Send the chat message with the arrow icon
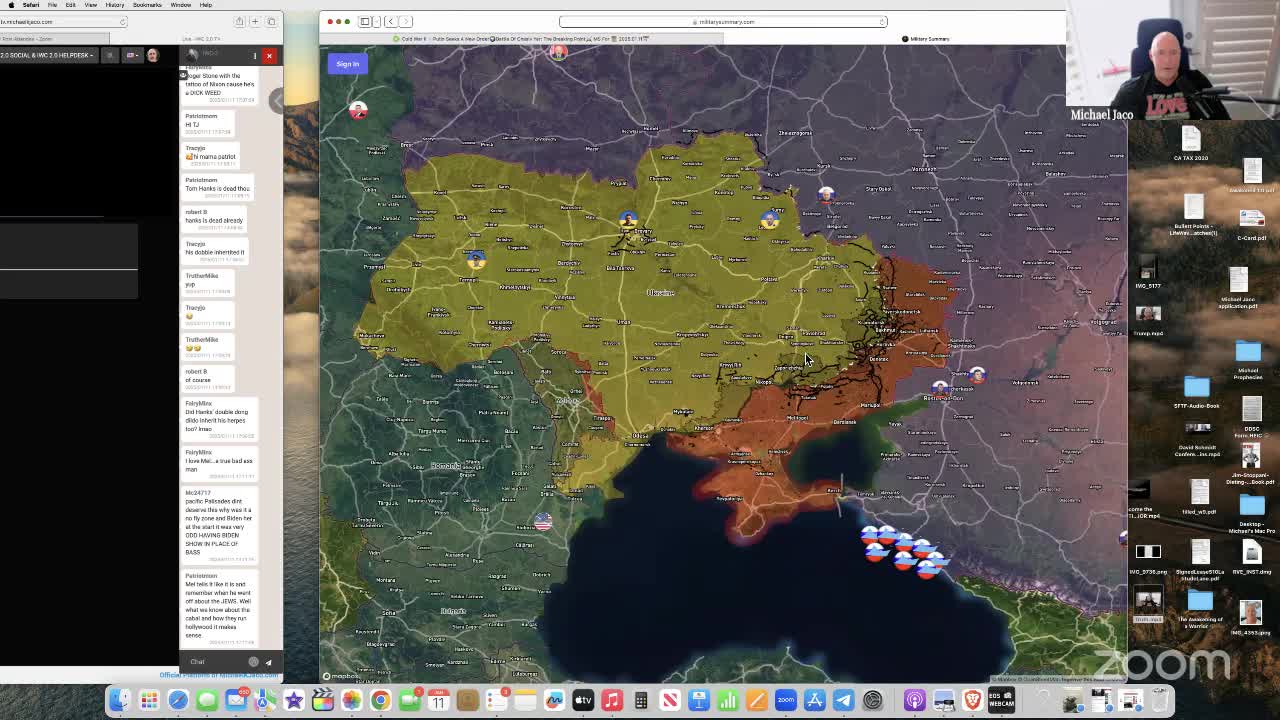This screenshot has width=1280, height=720. click(x=268, y=662)
